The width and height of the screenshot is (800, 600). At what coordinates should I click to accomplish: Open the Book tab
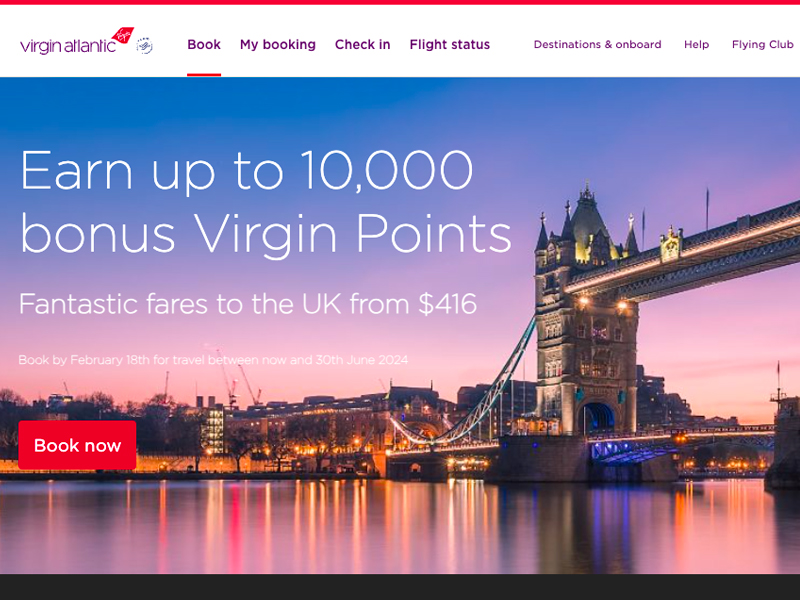point(204,44)
